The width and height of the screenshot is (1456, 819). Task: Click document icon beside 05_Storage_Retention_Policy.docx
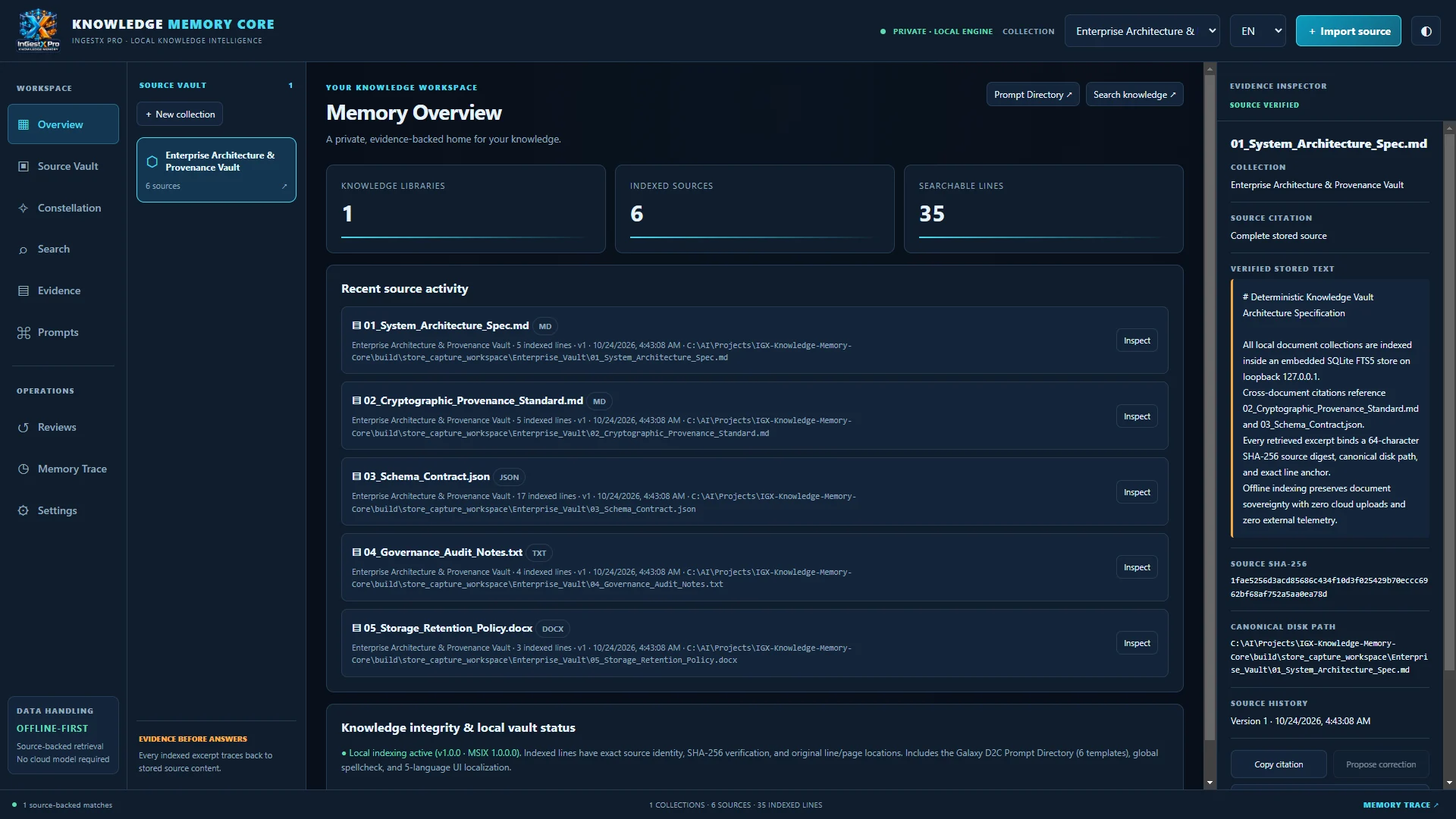tap(356, 628)
